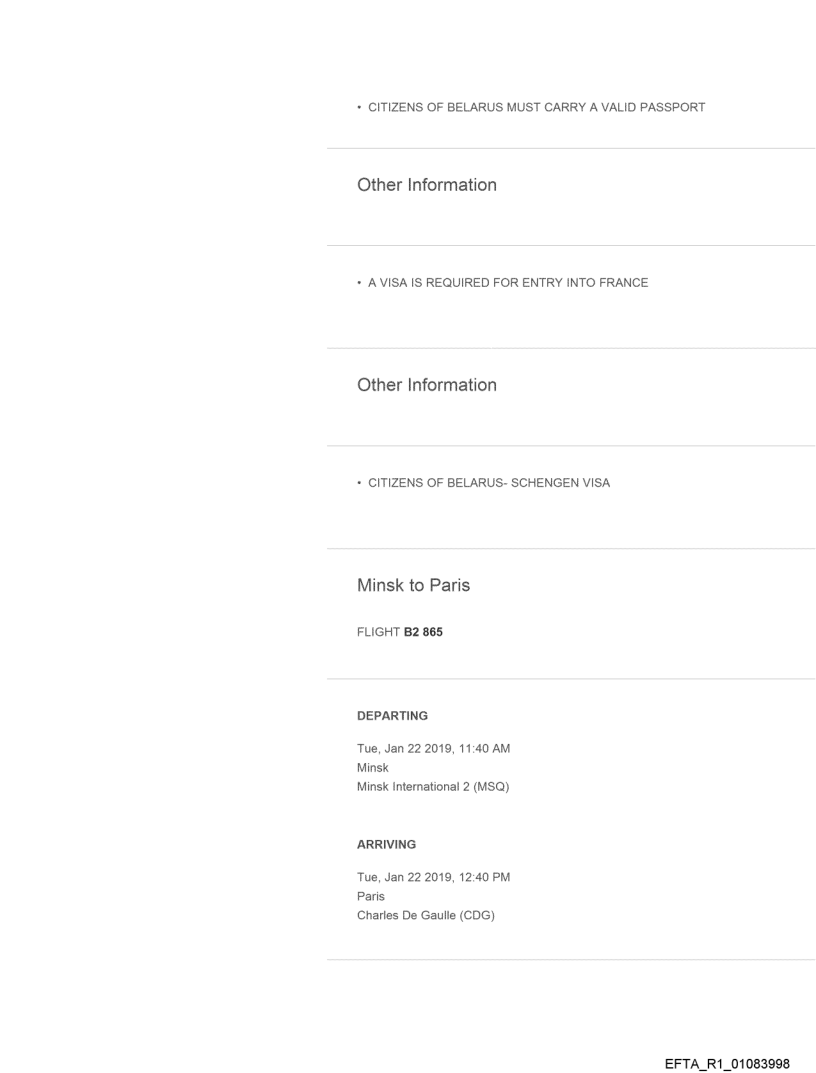The height and width of the screenshot is (1073, 816).
Task: Click the bullet before the passport requirement
Action: coord(360,107)
